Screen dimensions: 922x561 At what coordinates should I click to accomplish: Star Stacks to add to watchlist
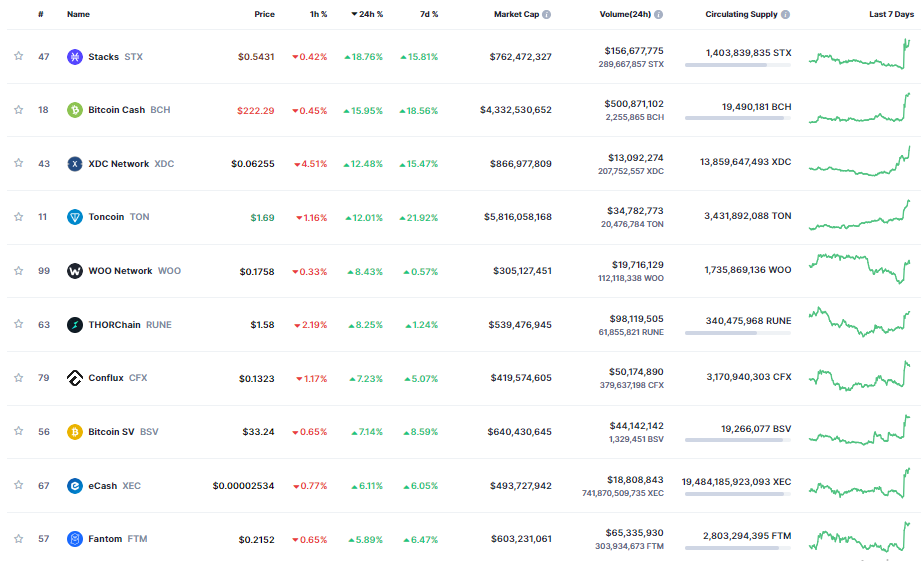pos(18,57)
